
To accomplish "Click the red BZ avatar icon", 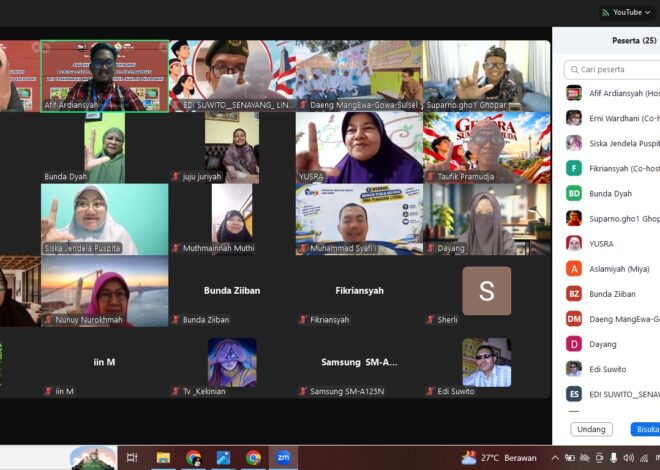I will point(574,294).
